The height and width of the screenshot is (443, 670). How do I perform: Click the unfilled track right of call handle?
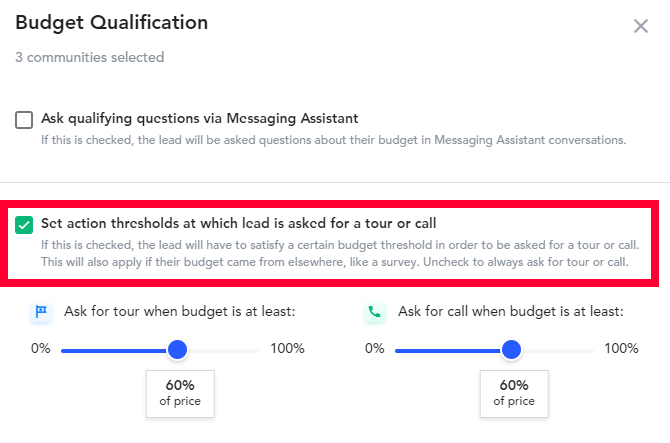point(558,350)
